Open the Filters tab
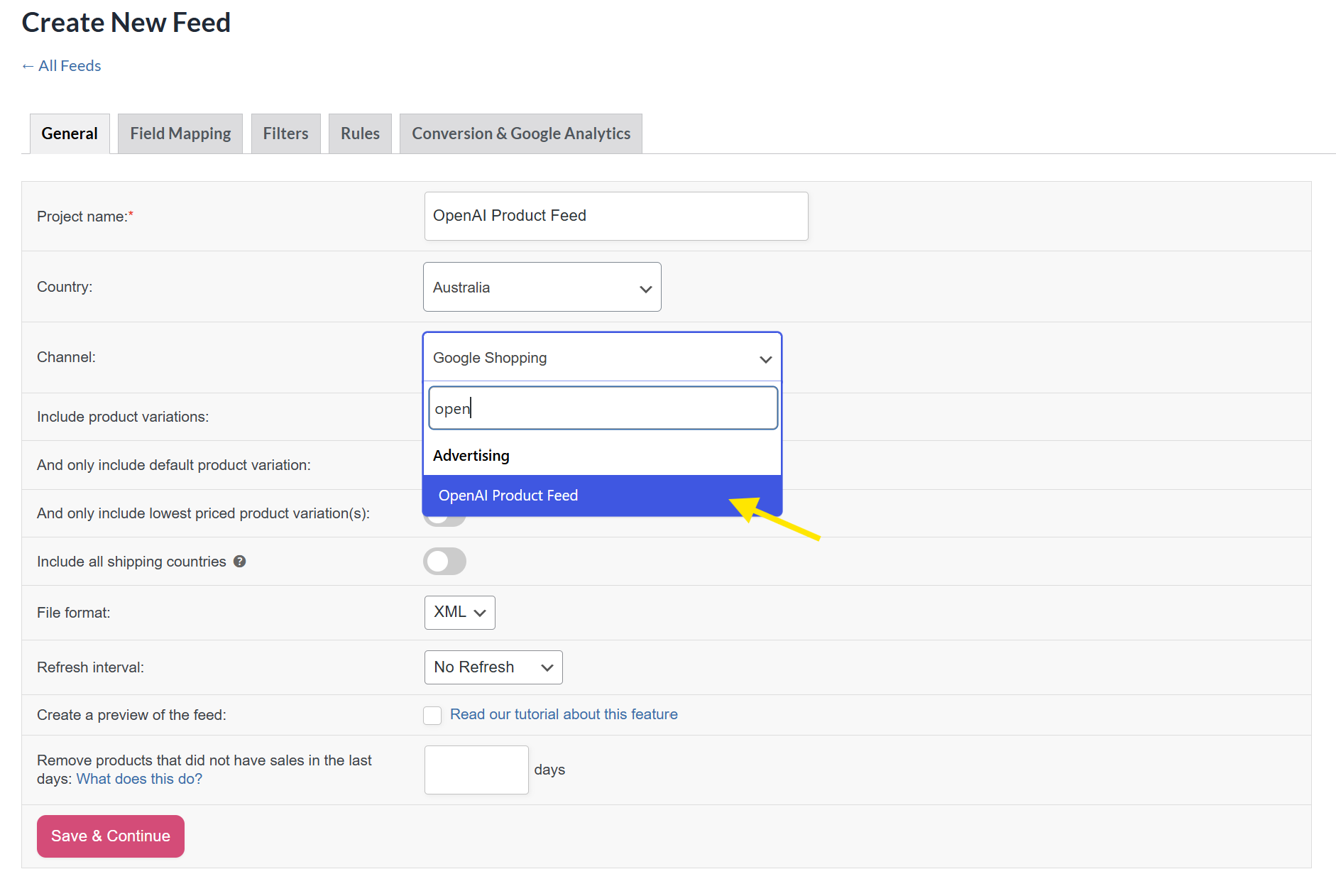 285,133
